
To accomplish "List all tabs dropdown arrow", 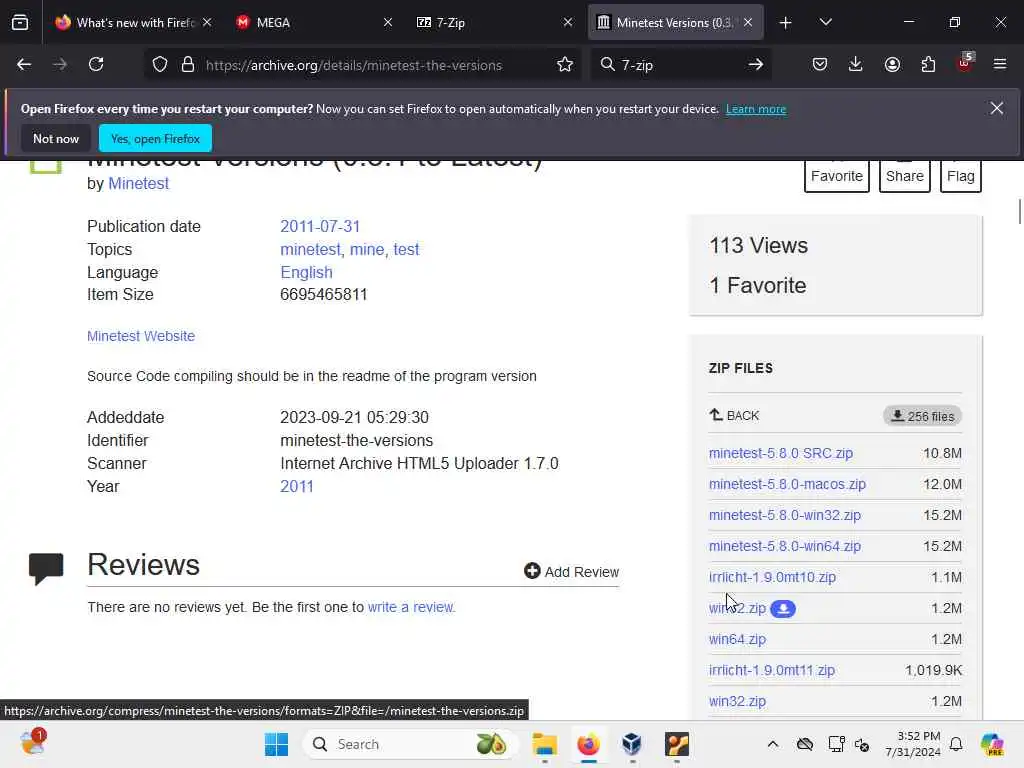I will 825,22.
